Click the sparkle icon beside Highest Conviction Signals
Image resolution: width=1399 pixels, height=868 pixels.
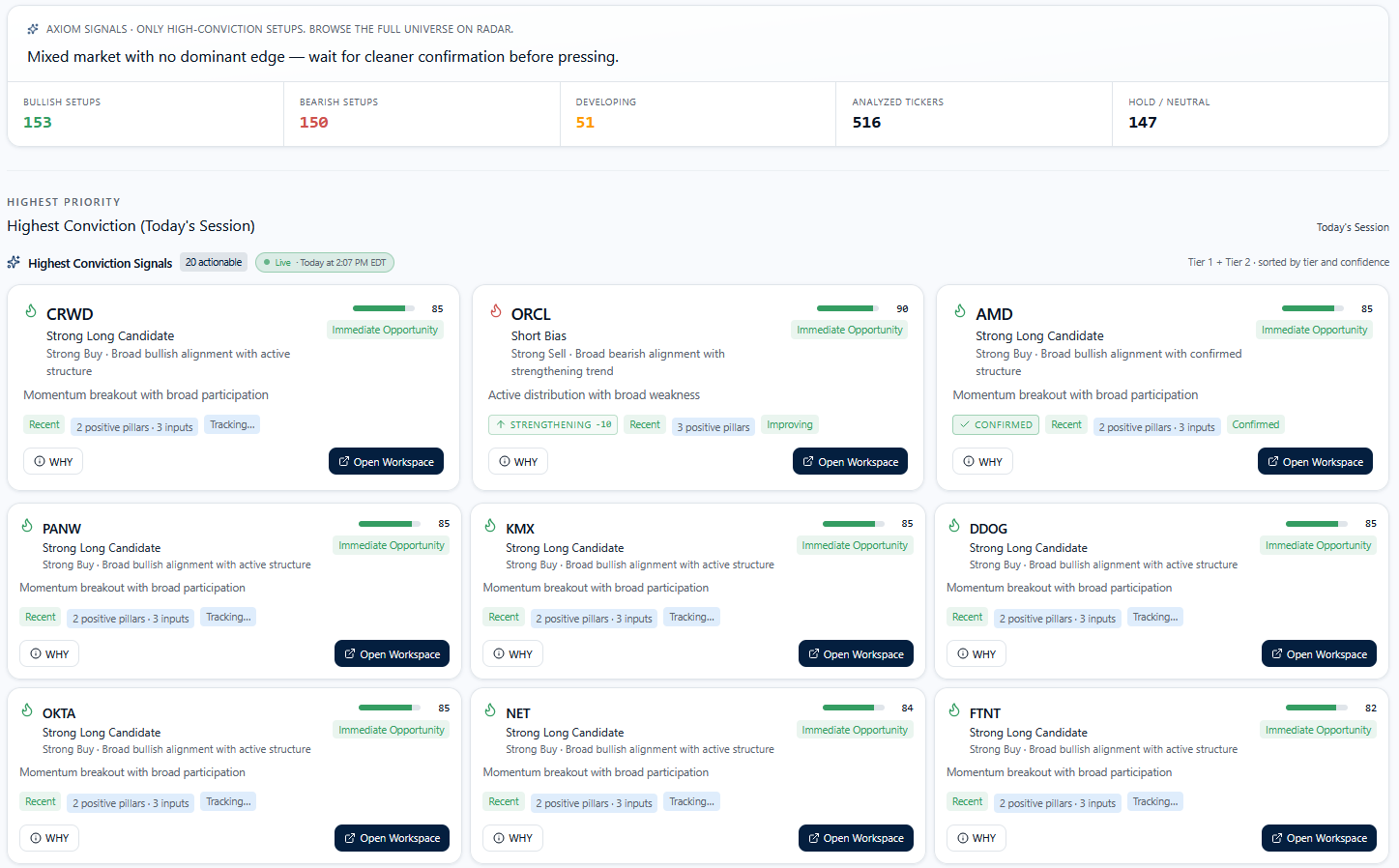coord(14,262)
